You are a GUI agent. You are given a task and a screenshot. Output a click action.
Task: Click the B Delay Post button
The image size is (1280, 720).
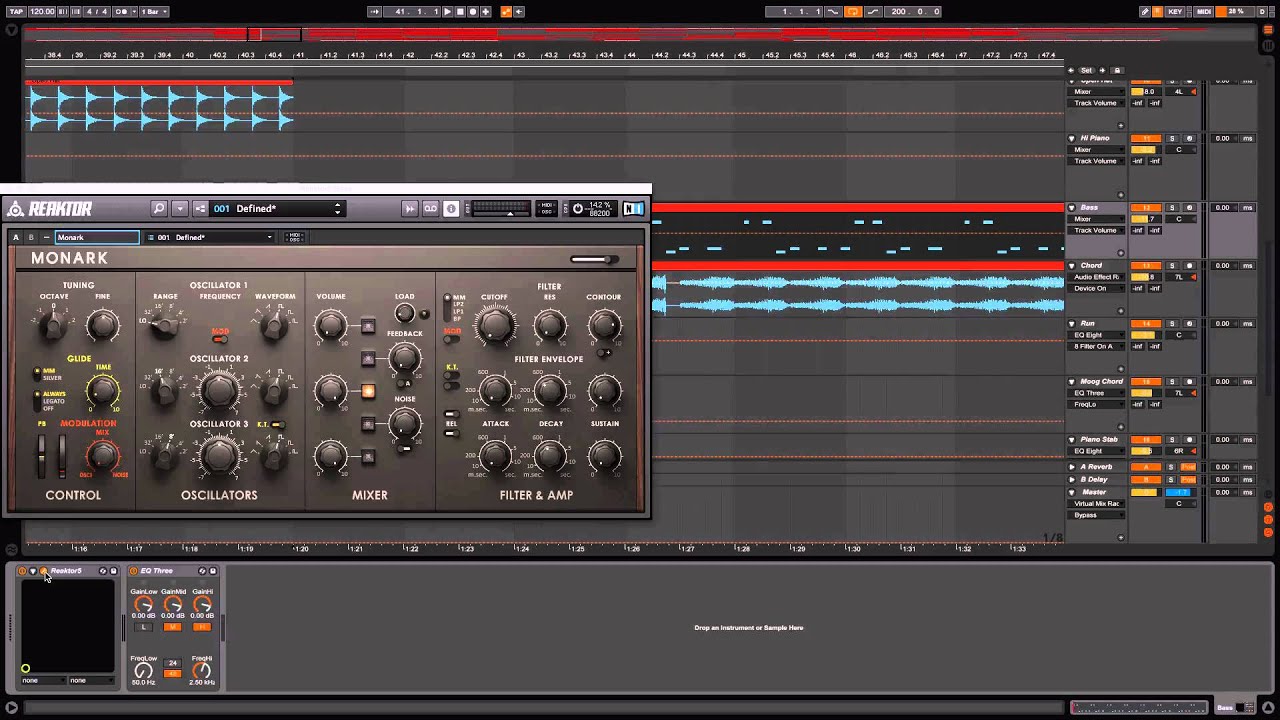point(1188,479)
